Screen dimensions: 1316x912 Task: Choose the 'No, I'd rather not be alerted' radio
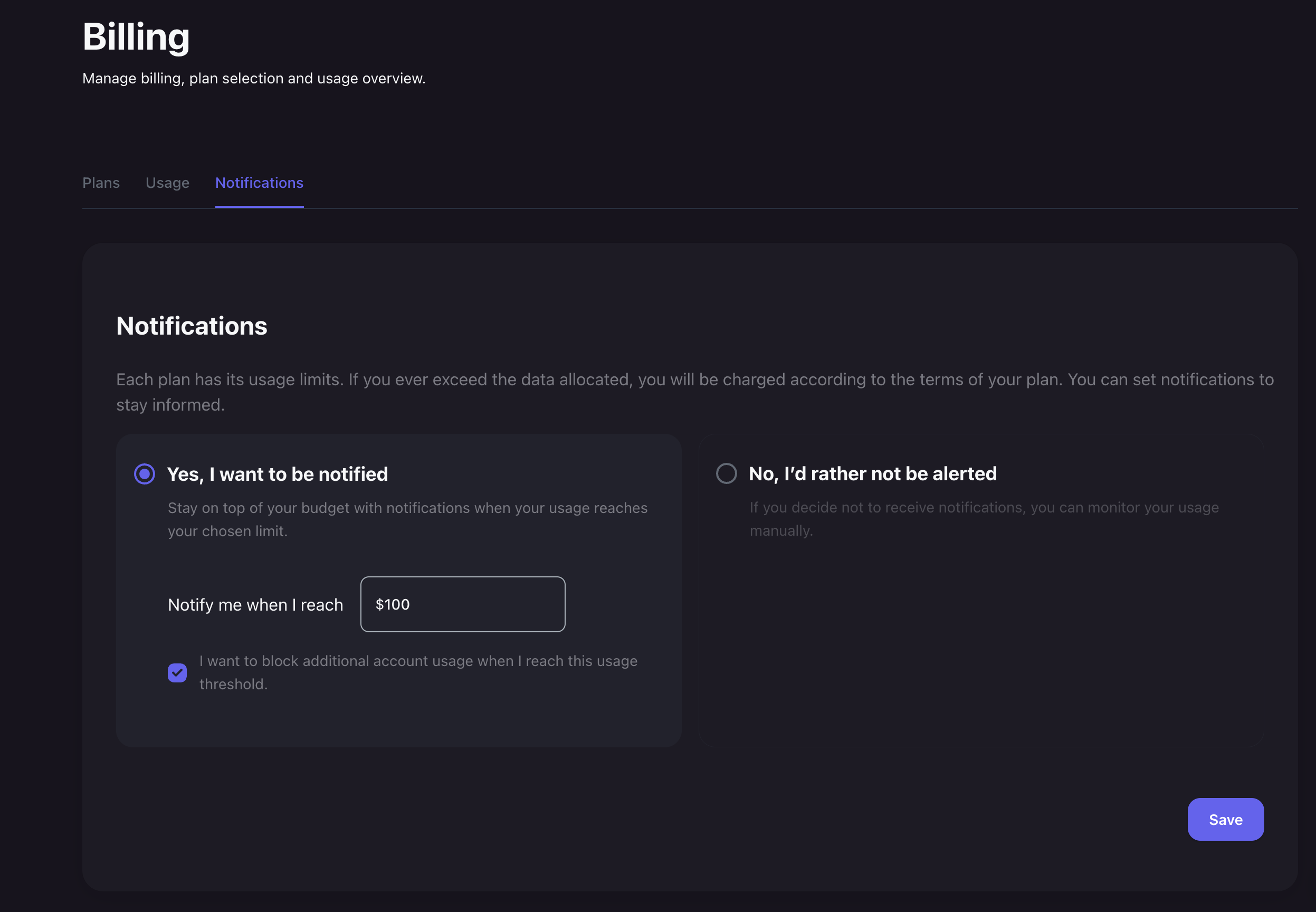coord(726,473)
